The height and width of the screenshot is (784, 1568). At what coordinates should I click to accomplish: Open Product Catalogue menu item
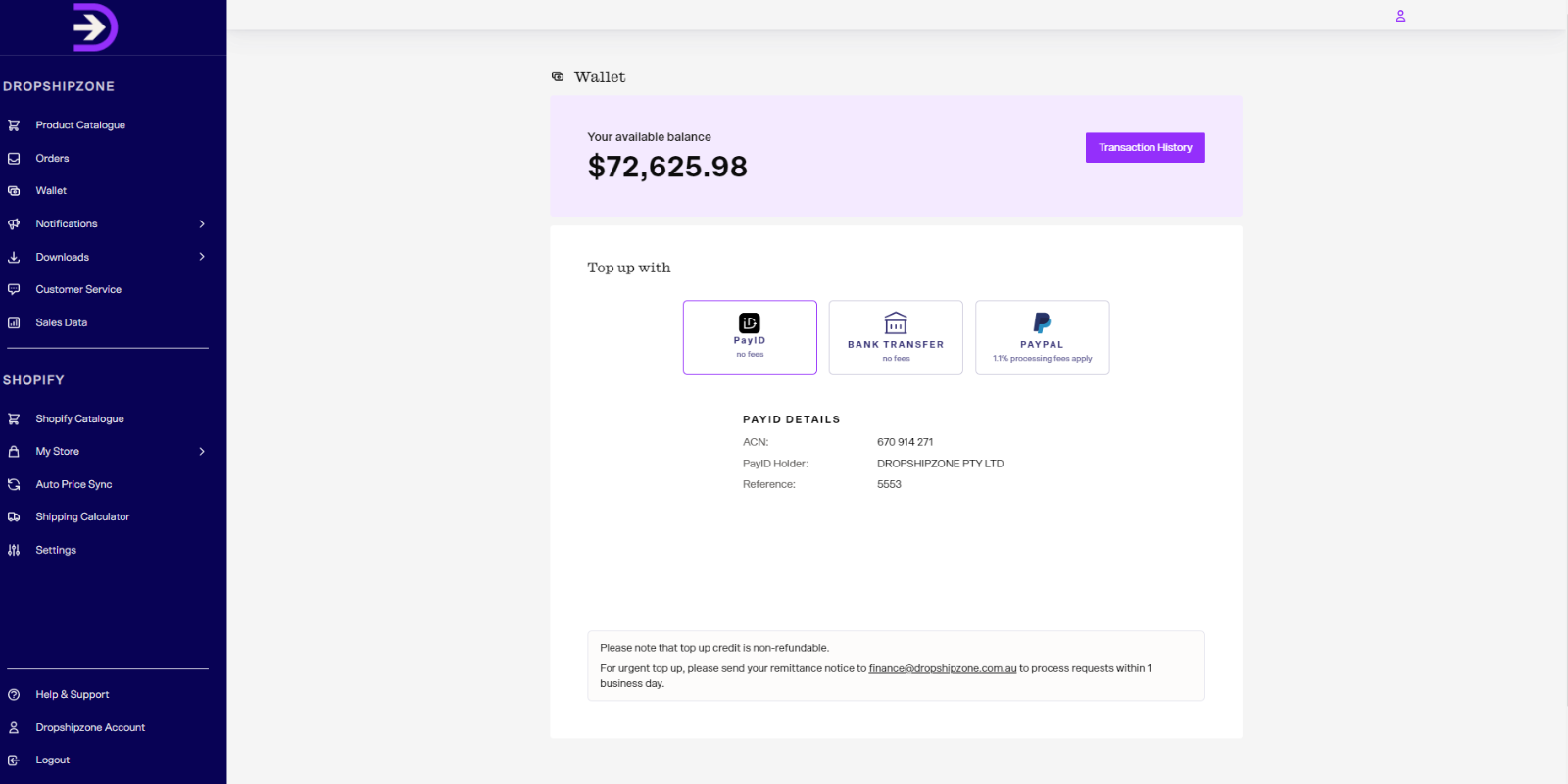80,125
